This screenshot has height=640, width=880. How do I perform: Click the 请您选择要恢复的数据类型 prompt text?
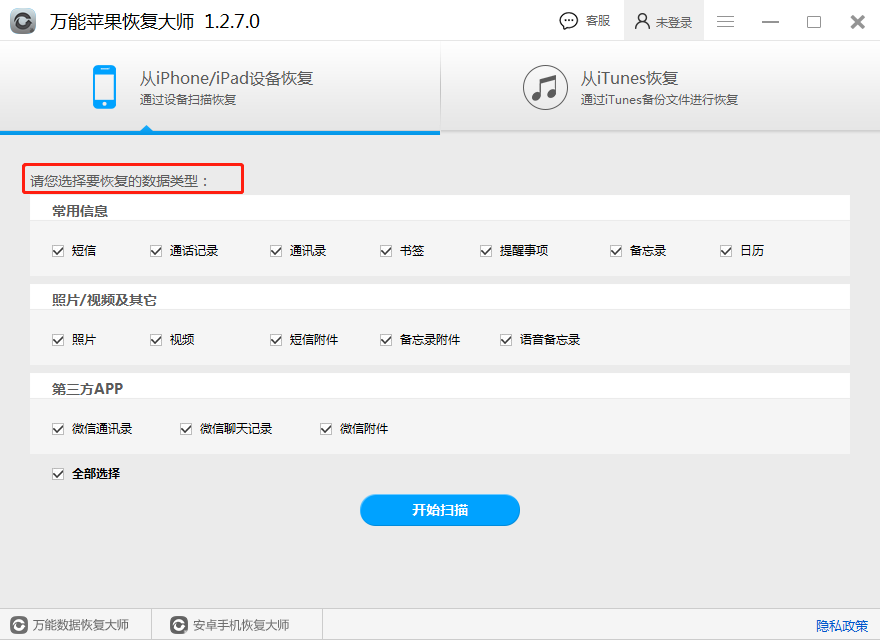point(119,181)
